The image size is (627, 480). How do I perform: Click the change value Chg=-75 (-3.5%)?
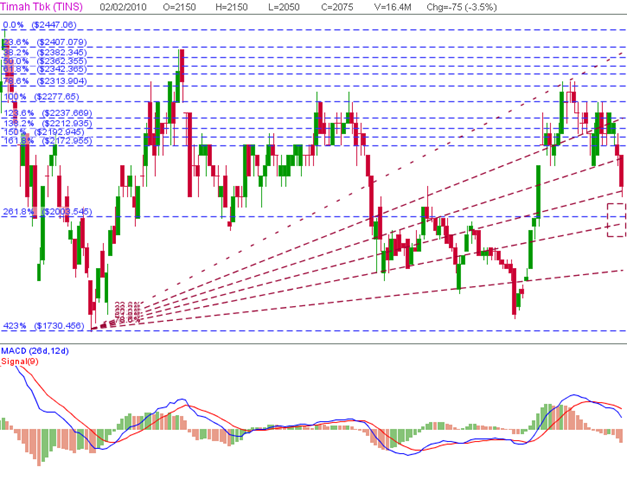tap(462, 7)
